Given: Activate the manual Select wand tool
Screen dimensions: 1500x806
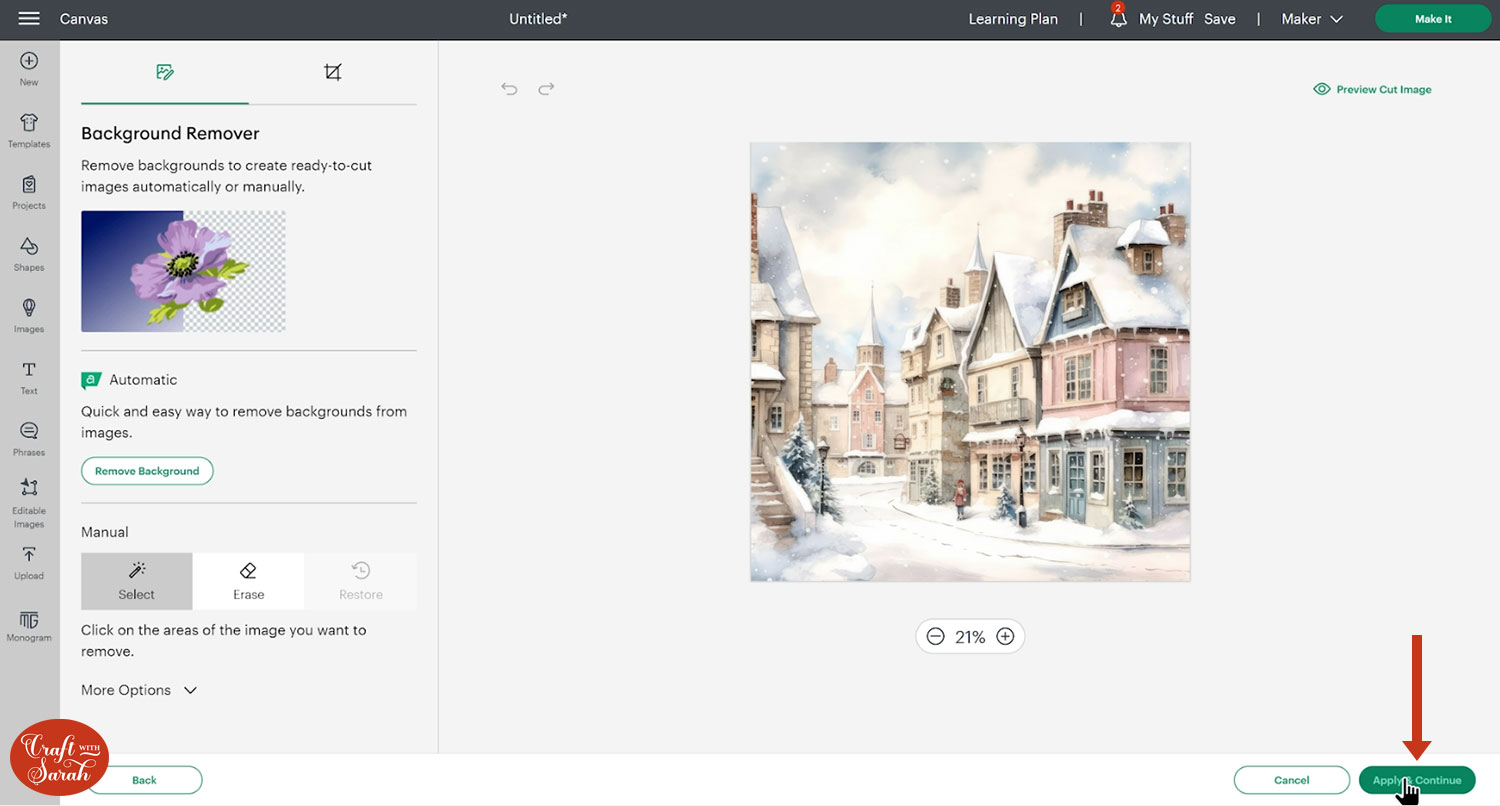Looking at the screenshot, I should coord(137,581).
